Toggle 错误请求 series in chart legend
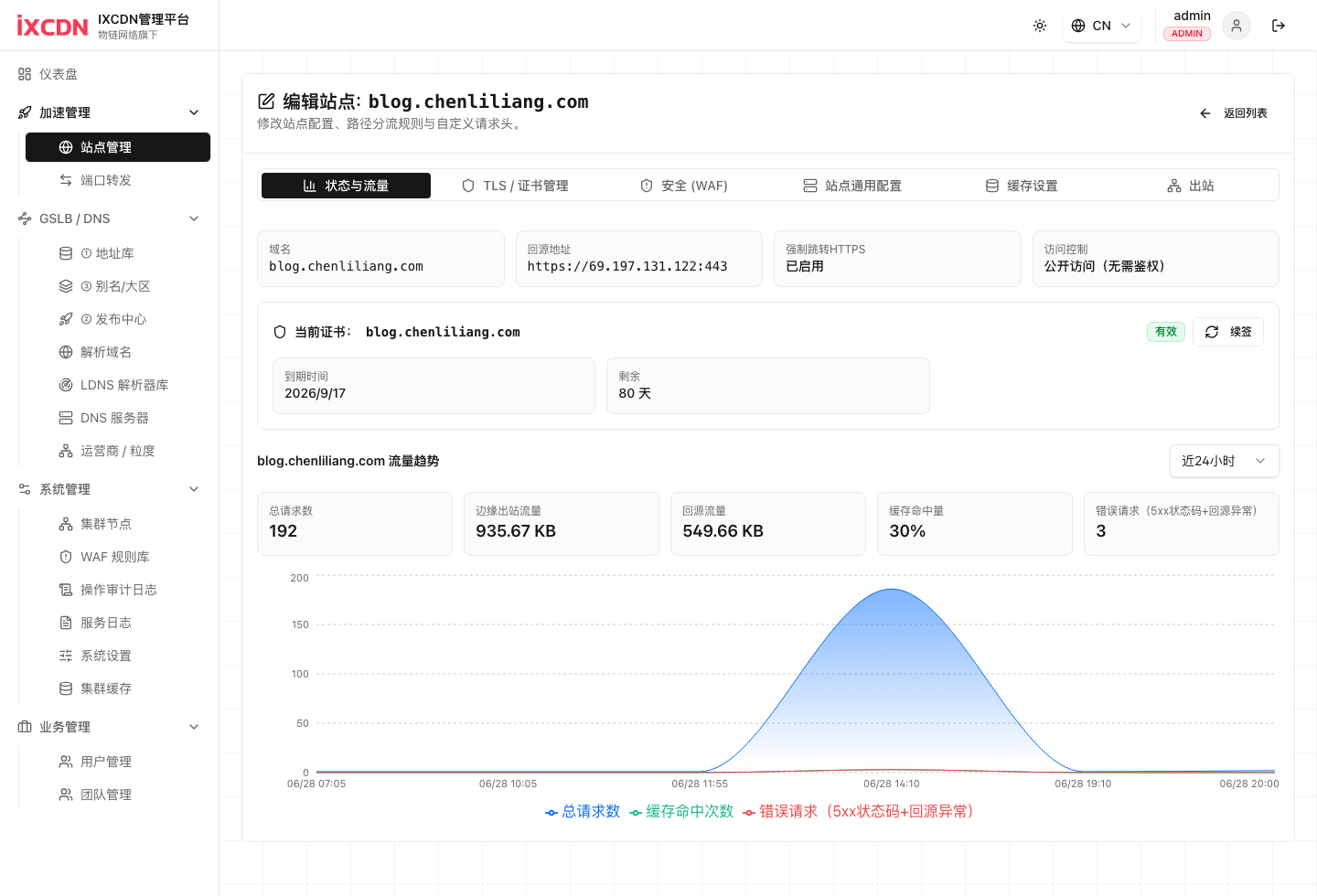Image resolution: width=1317 pixels, height=896 pixels. 859,811
